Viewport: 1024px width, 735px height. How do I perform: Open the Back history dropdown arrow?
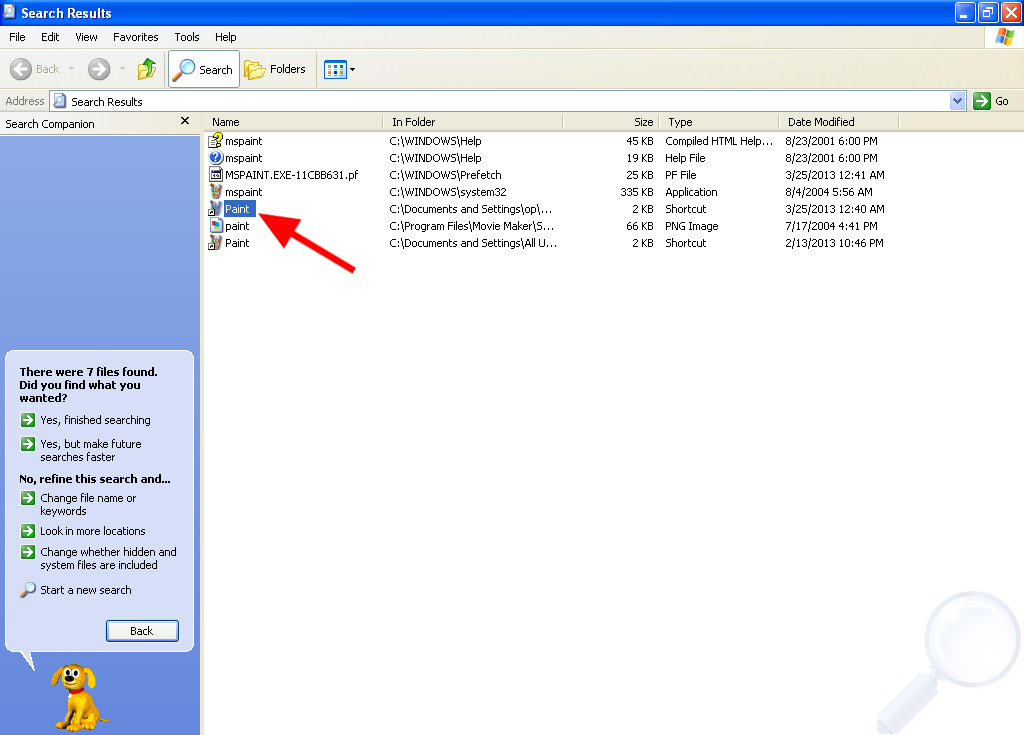[x=71, y=69]
